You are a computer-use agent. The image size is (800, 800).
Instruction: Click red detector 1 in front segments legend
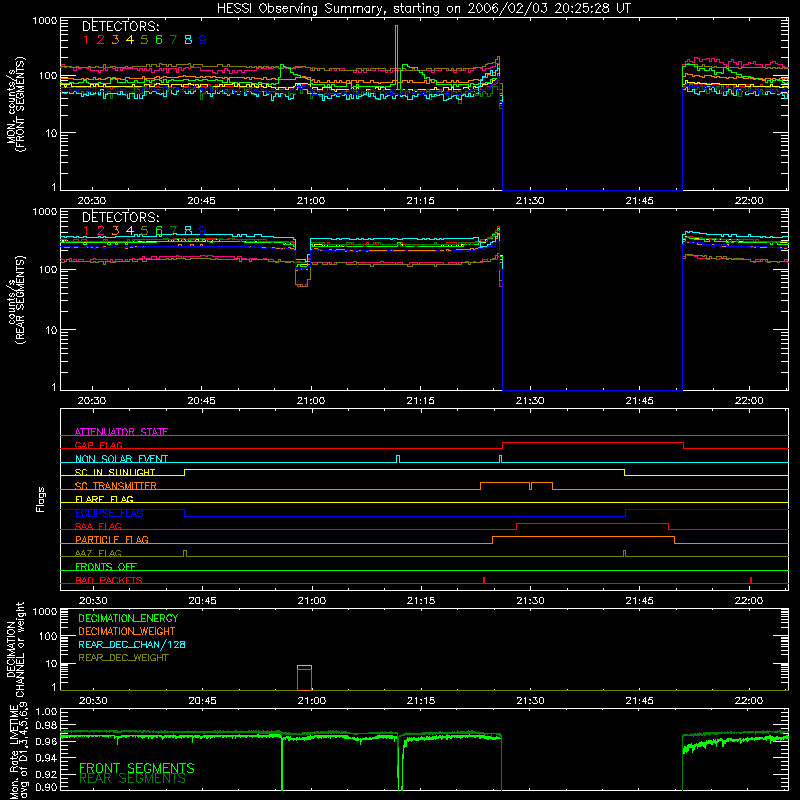(x=86, y=40)
